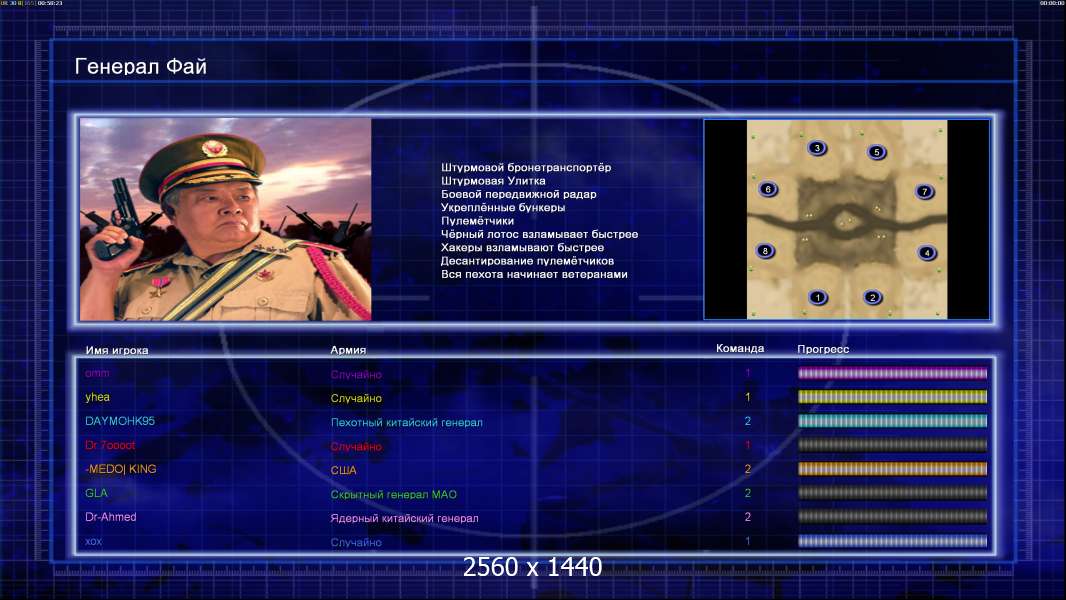Click the Имя игрока column header
This screenshot has width=1066, height=600.
click(x=117, y=351)
